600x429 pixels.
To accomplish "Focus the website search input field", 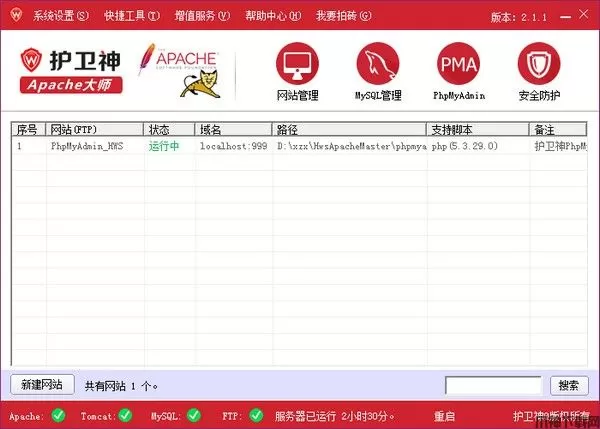I will click(x=494, y=385).
